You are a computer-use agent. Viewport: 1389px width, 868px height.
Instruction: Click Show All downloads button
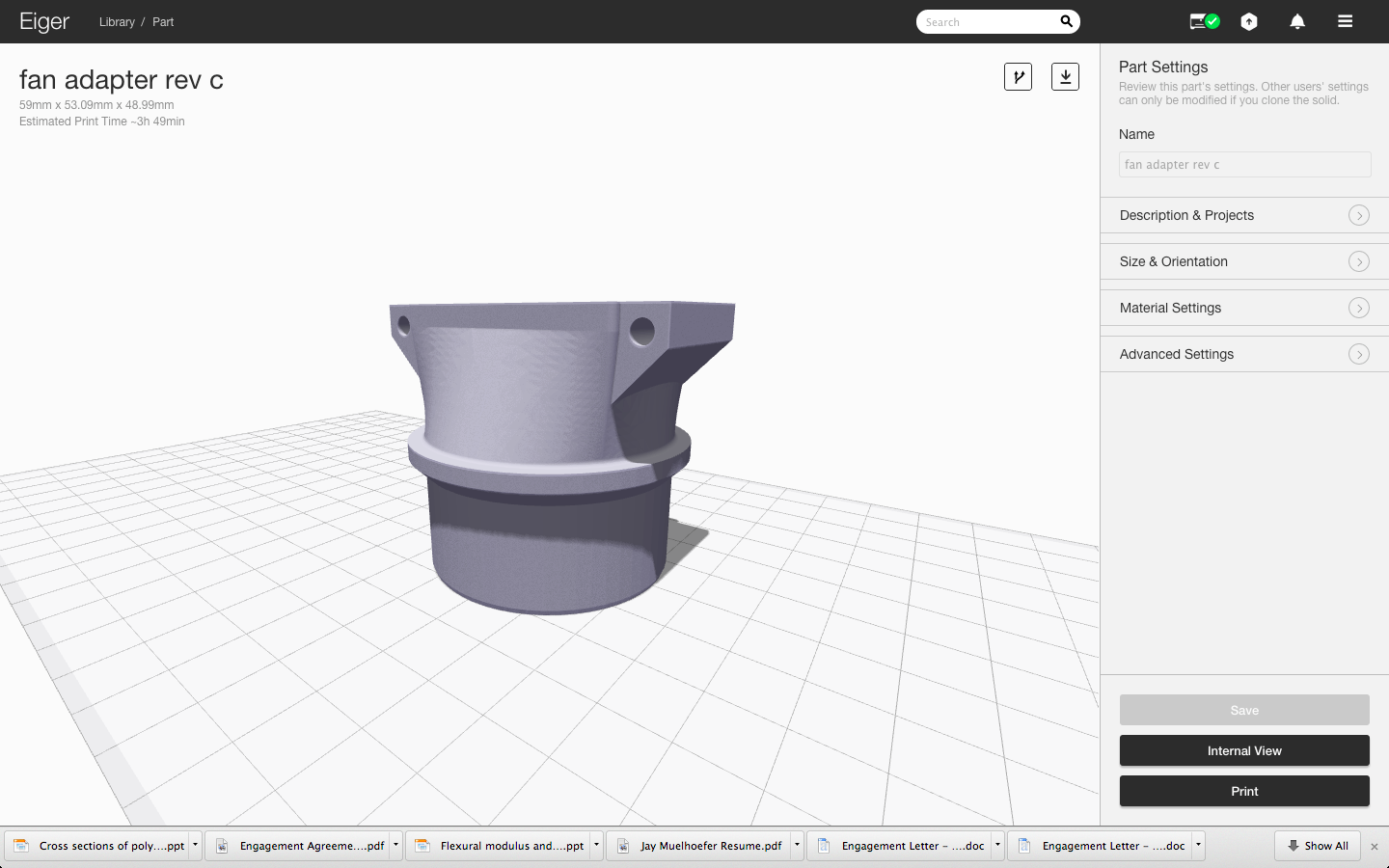[x=1318, y=846]
